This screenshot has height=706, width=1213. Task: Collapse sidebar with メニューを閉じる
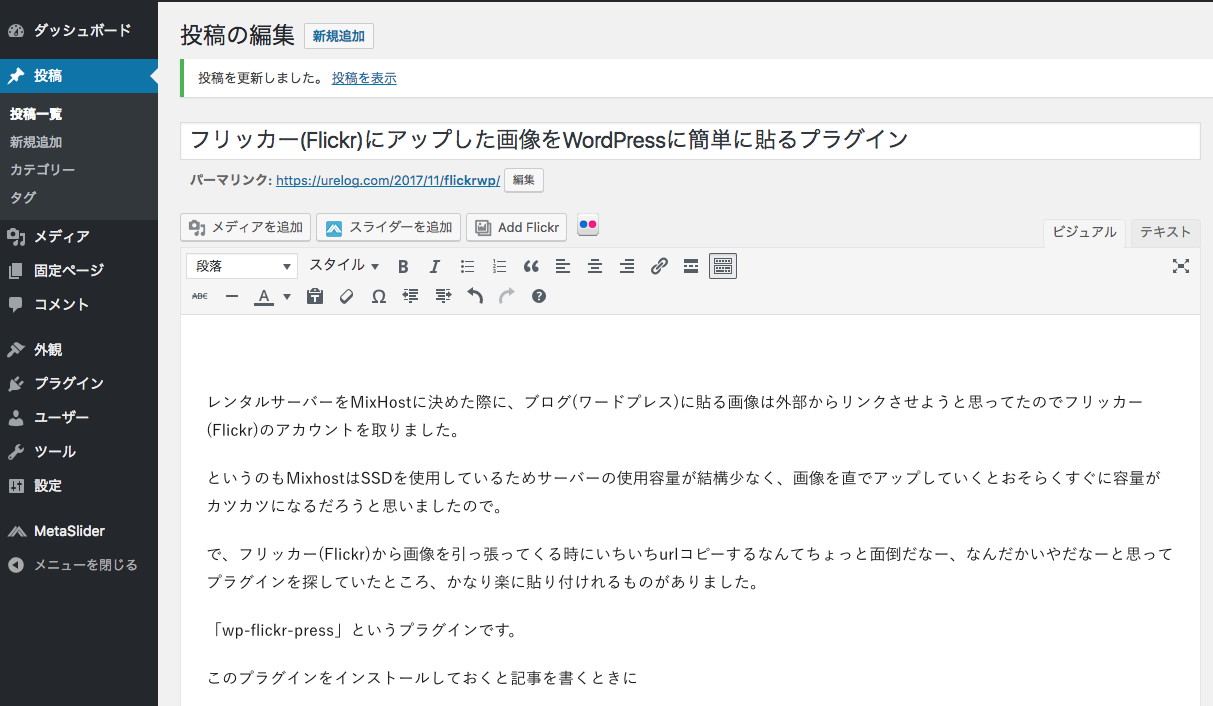79,565
